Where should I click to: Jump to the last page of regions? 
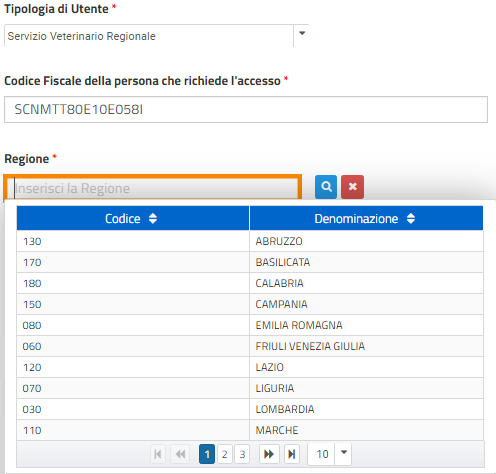click(292, 454)
